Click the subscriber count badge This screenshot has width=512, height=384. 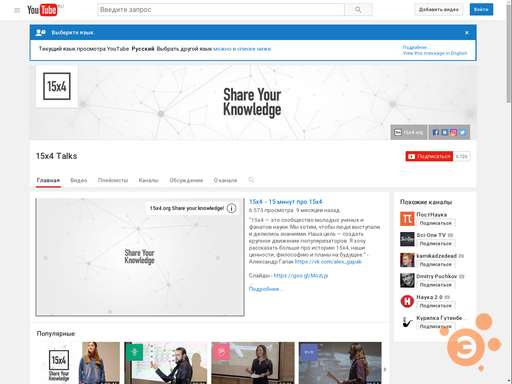tap(462, 156)
